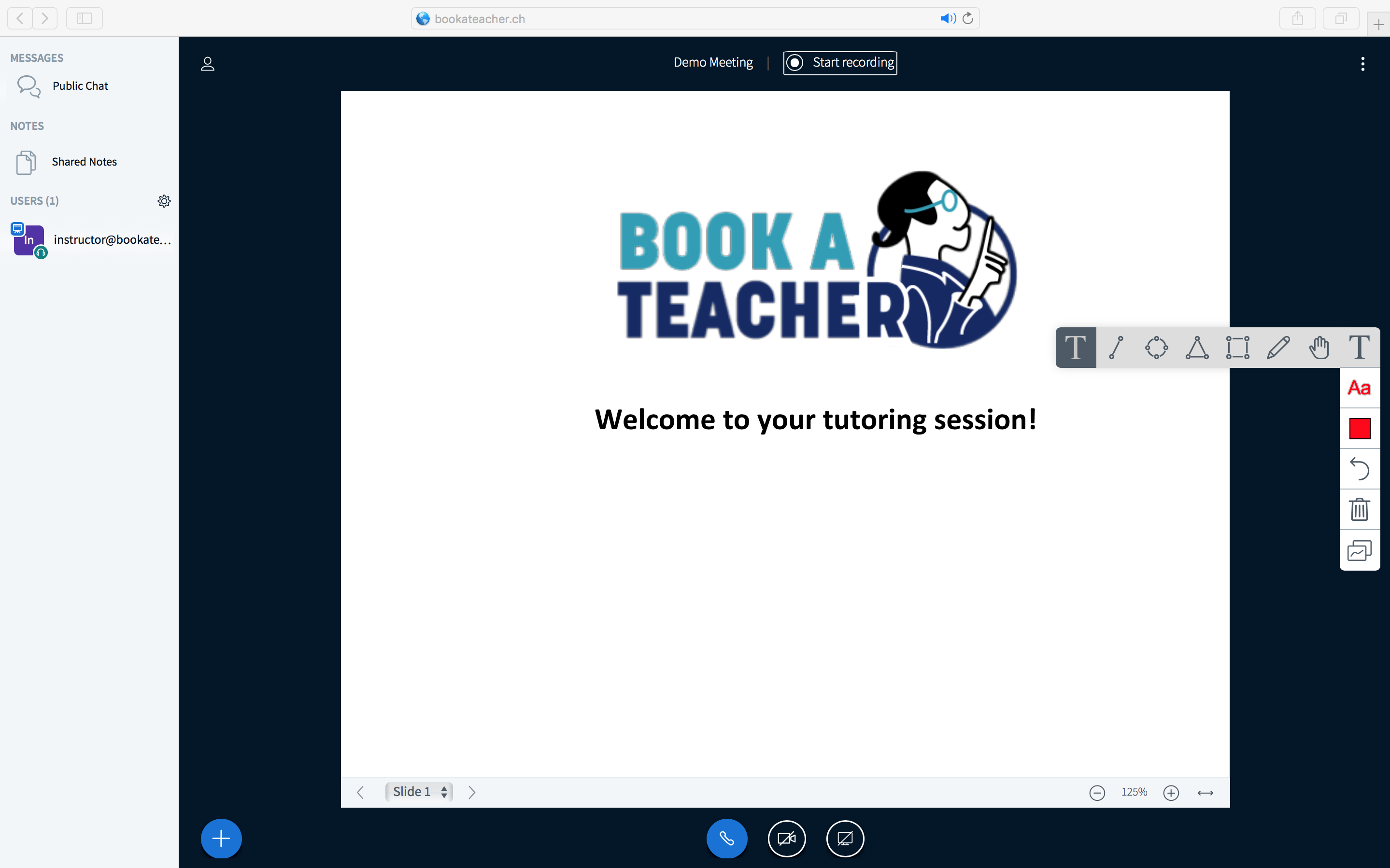Screen dimensions: 1390x868
Task: Undo the last annotation
Action: [1360, 469]
